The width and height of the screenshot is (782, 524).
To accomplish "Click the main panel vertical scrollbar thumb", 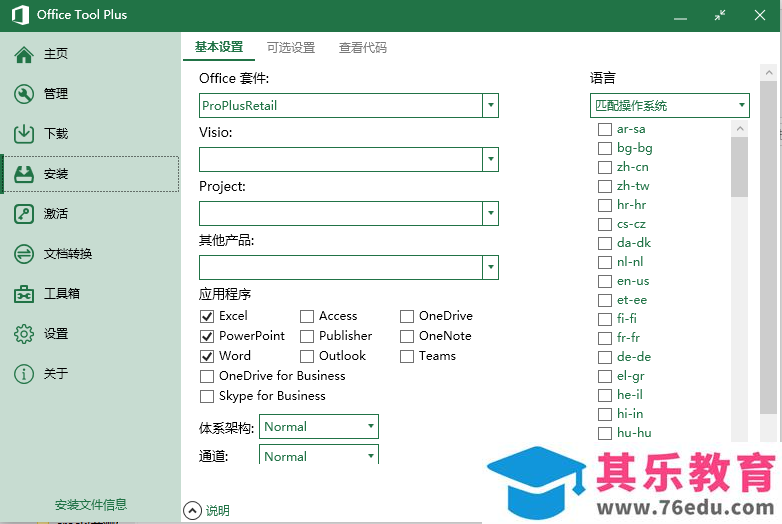I will point(769,247).
